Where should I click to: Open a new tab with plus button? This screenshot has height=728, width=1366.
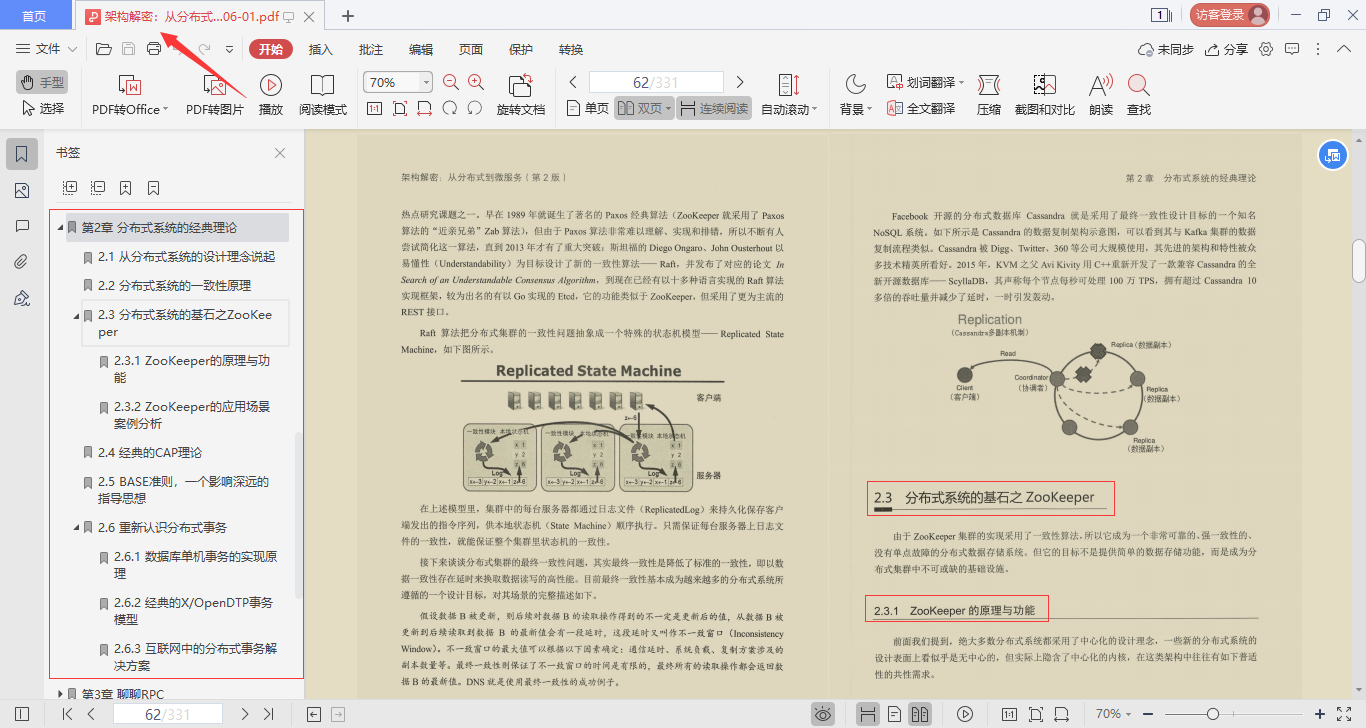coord(348,15)
